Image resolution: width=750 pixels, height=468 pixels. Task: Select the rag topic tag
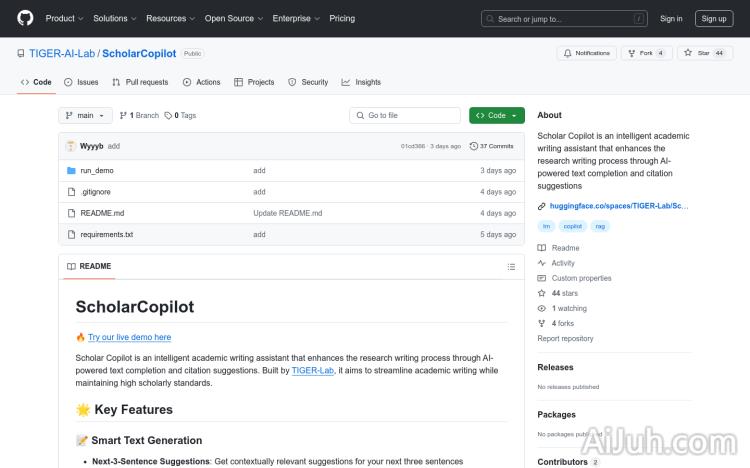600,226
